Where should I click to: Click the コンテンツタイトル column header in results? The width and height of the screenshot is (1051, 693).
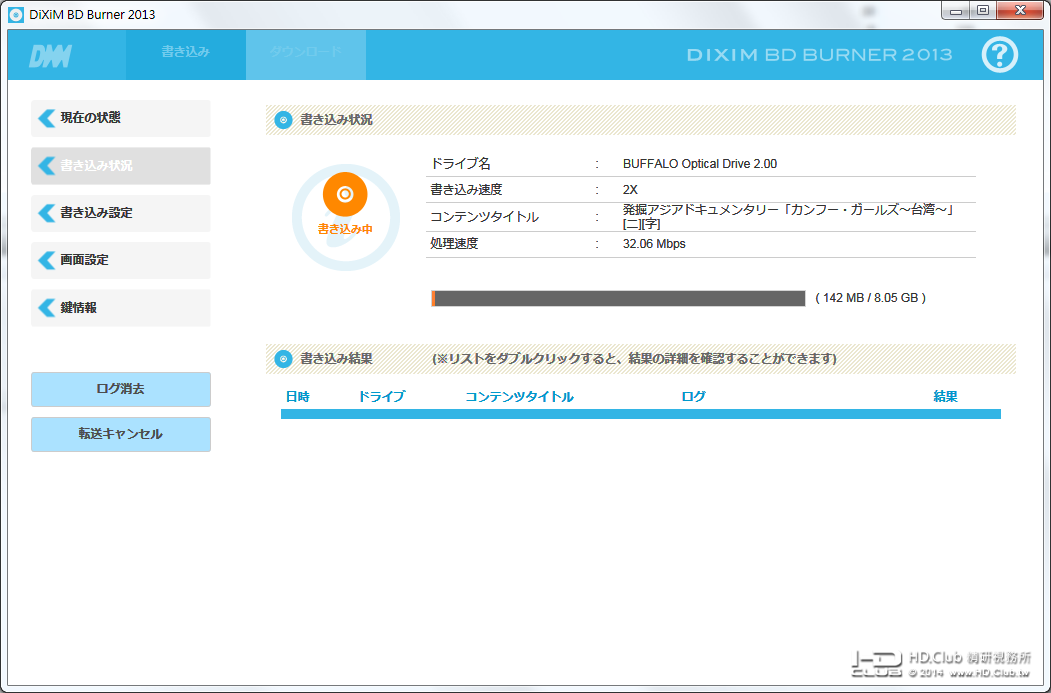(519, 397)
